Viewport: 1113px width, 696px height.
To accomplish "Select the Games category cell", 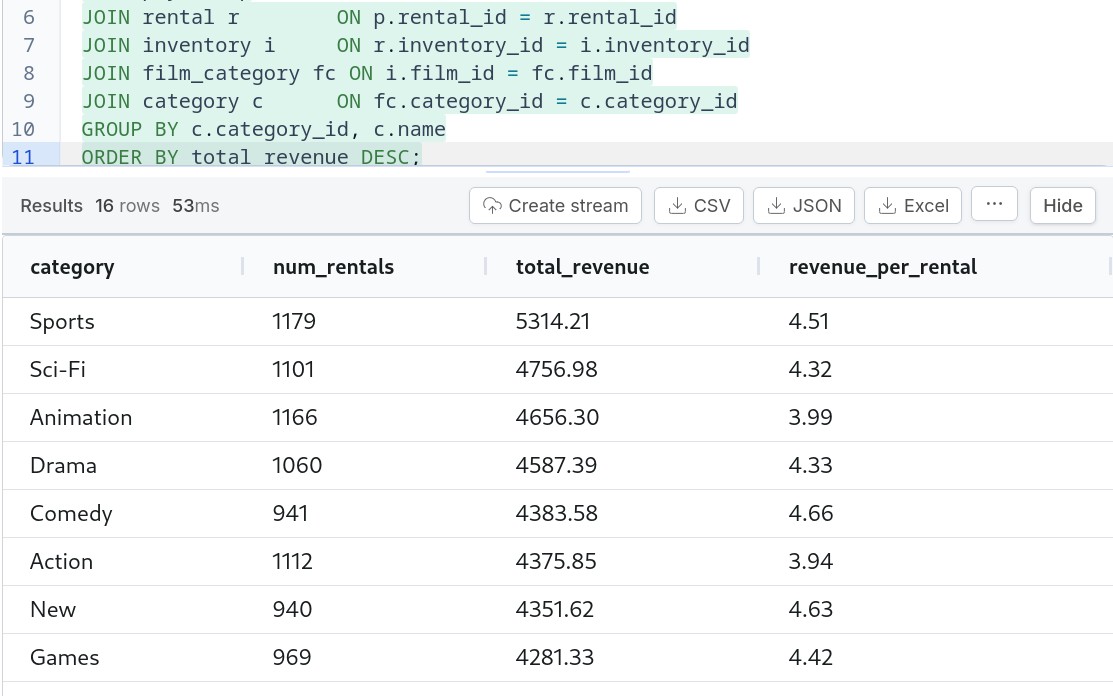I will coord(65,658).
